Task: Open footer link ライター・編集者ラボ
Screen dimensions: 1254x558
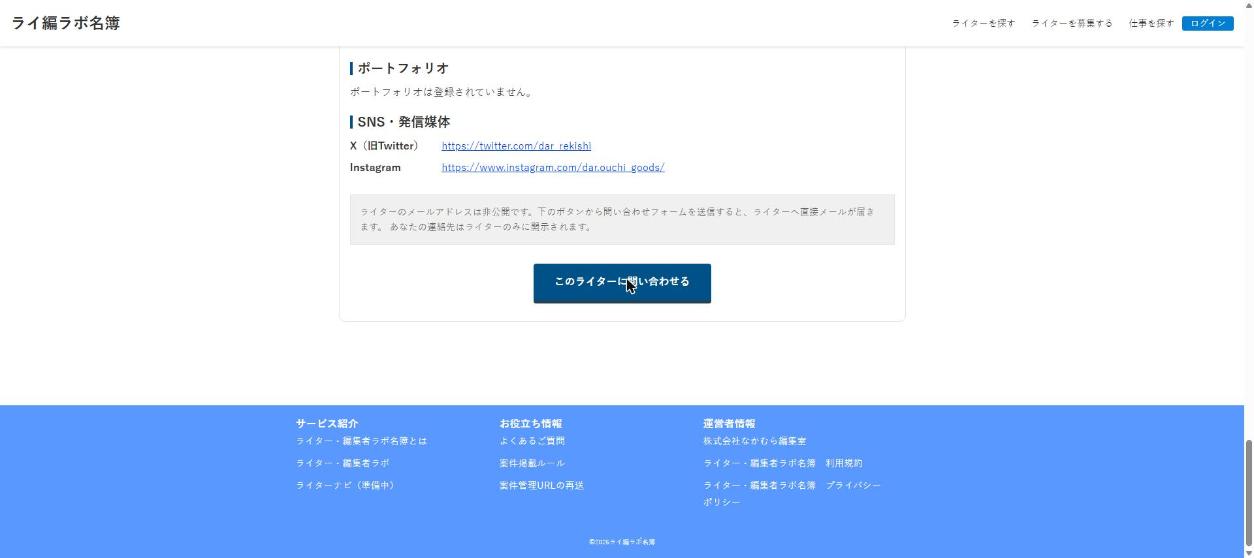Action: click(343, 463)
